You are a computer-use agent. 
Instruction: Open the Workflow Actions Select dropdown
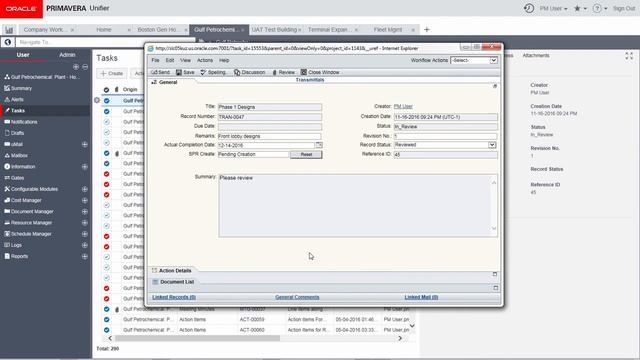474,60
